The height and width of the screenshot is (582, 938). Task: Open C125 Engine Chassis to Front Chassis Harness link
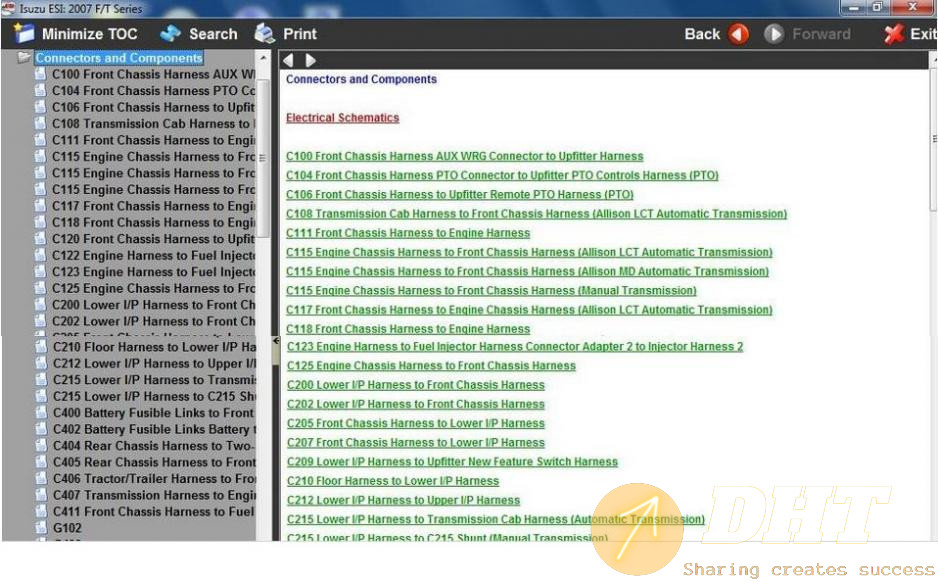[431, 365]
